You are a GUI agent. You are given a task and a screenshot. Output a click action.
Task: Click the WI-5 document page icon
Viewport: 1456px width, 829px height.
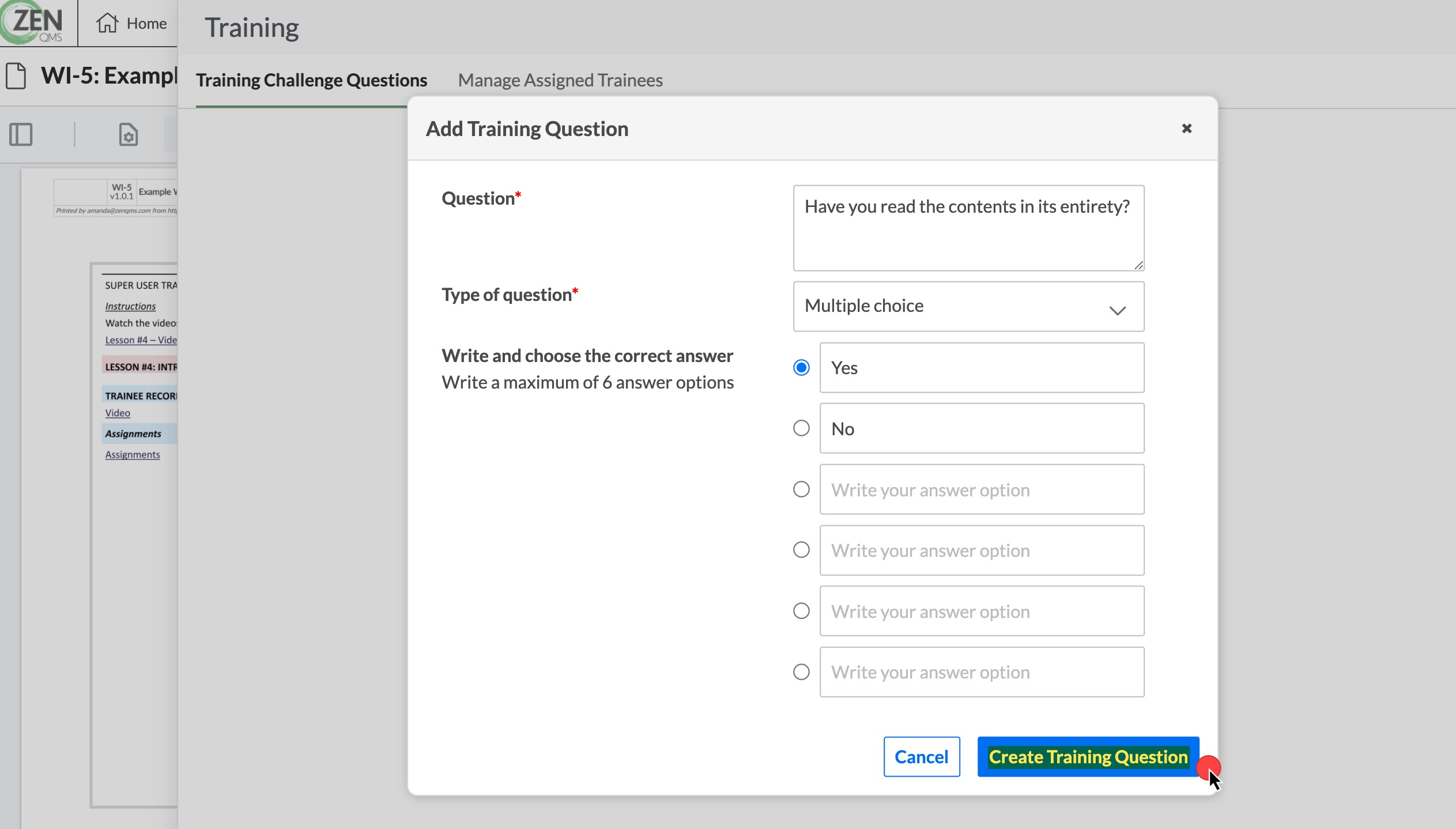[x=16, y=76]
